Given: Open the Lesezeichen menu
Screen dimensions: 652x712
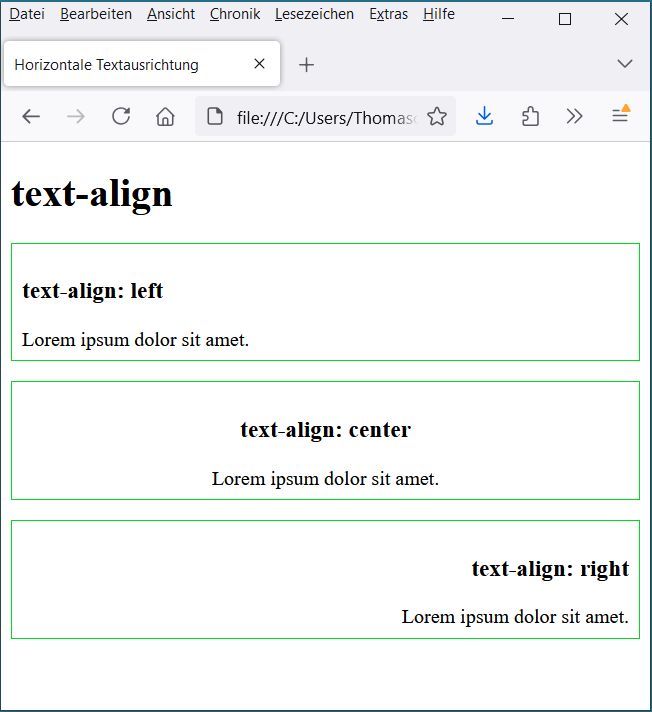Looking at the screenshot, I should (314, 14).
